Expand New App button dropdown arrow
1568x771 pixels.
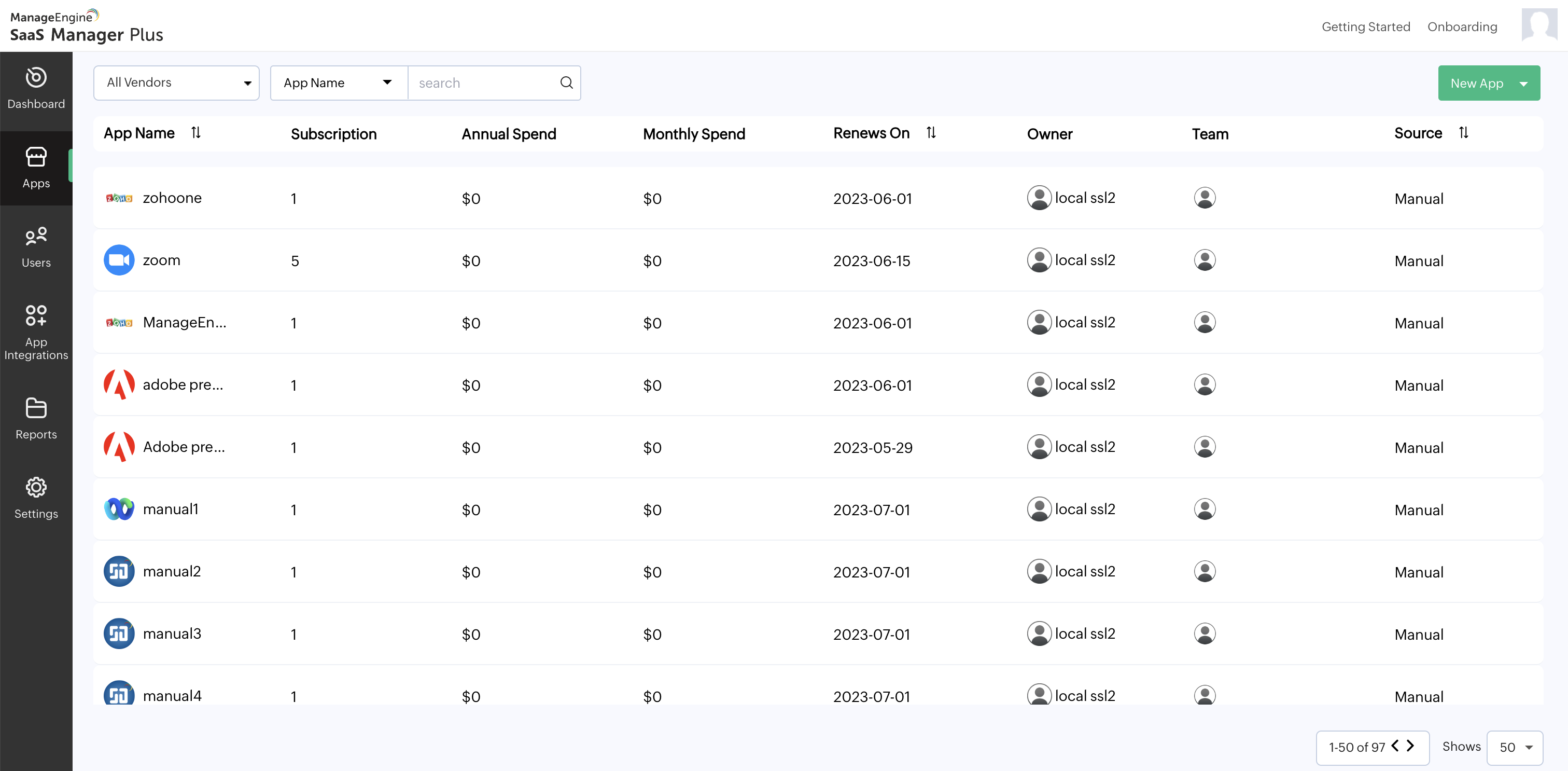tap(1523, 84)
